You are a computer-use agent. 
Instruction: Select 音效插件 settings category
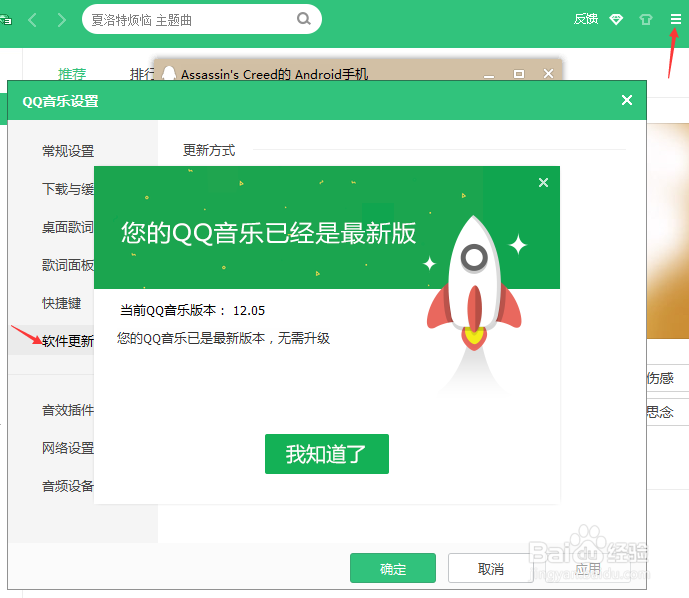click(68, 410)
